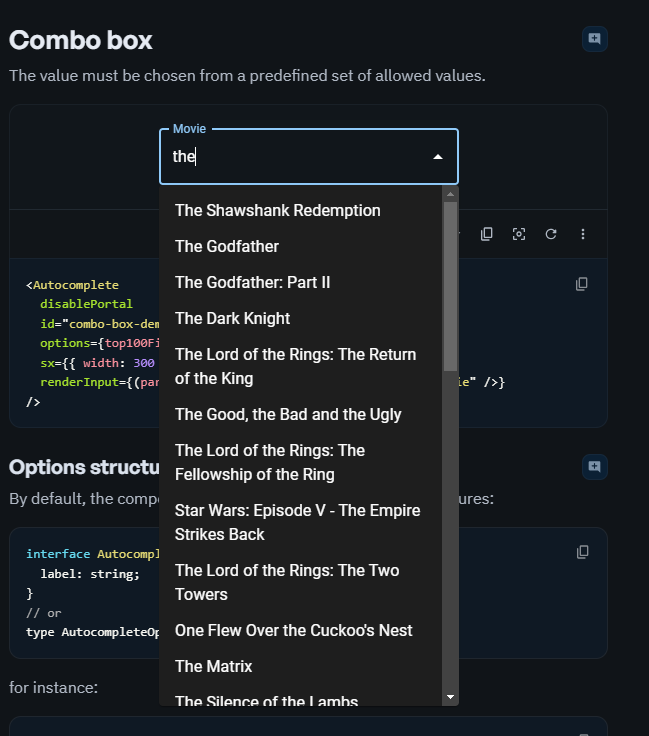The image size is (649, 736).
Task: Click the listbox scroll up arrow
Action: point(450,194)
